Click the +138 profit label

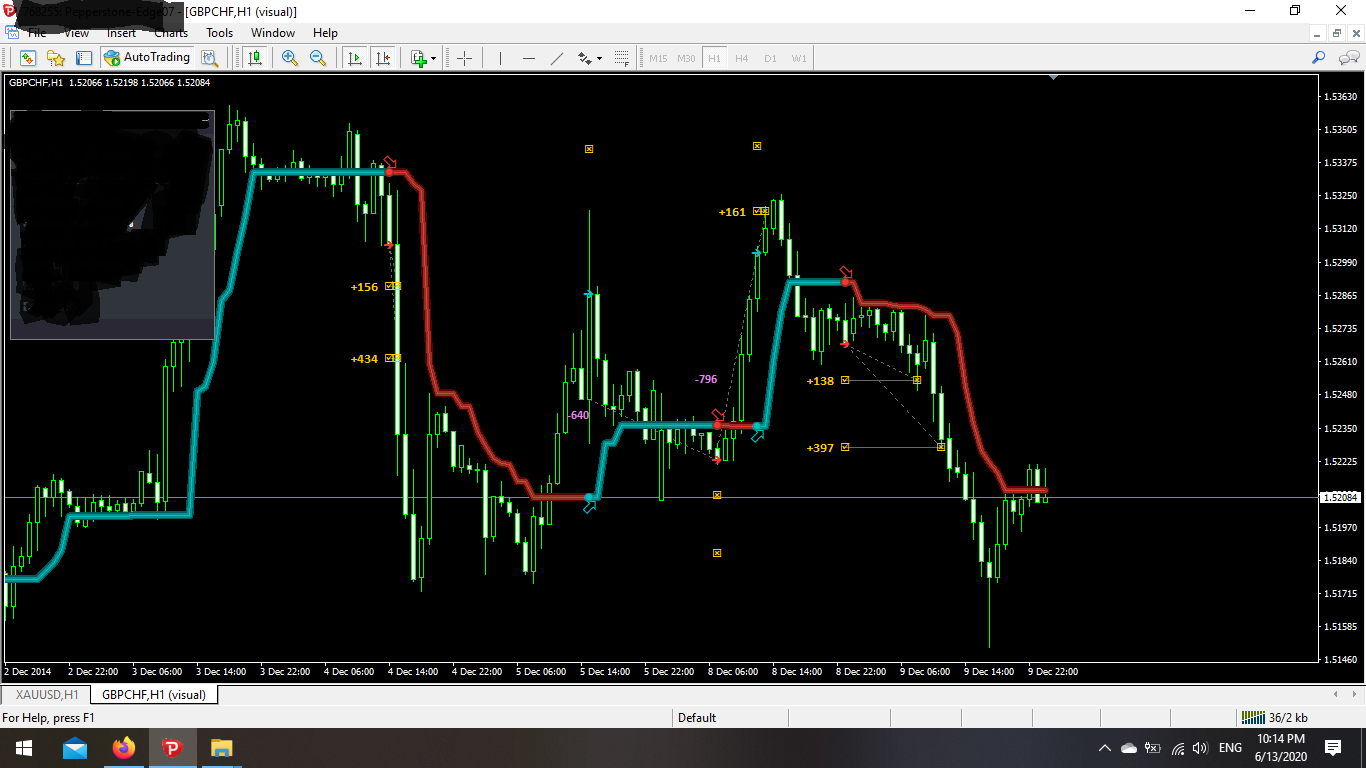pyautogui.click(x=820, y=381)
